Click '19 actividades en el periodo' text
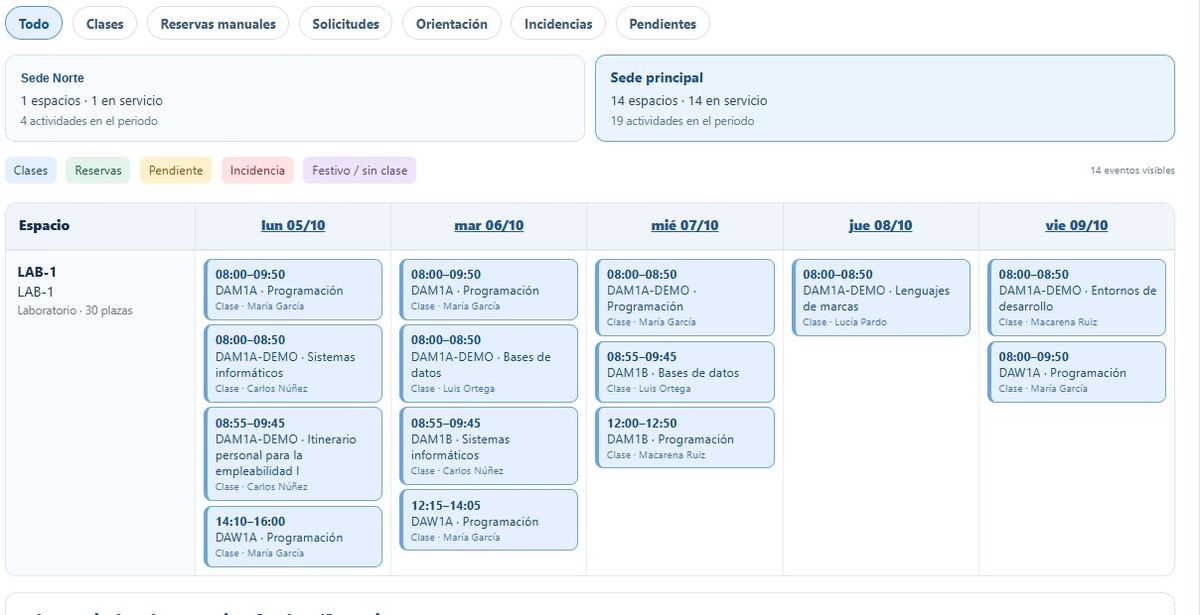The width and height of the screenshot is (1200, 615). (682, 121)
